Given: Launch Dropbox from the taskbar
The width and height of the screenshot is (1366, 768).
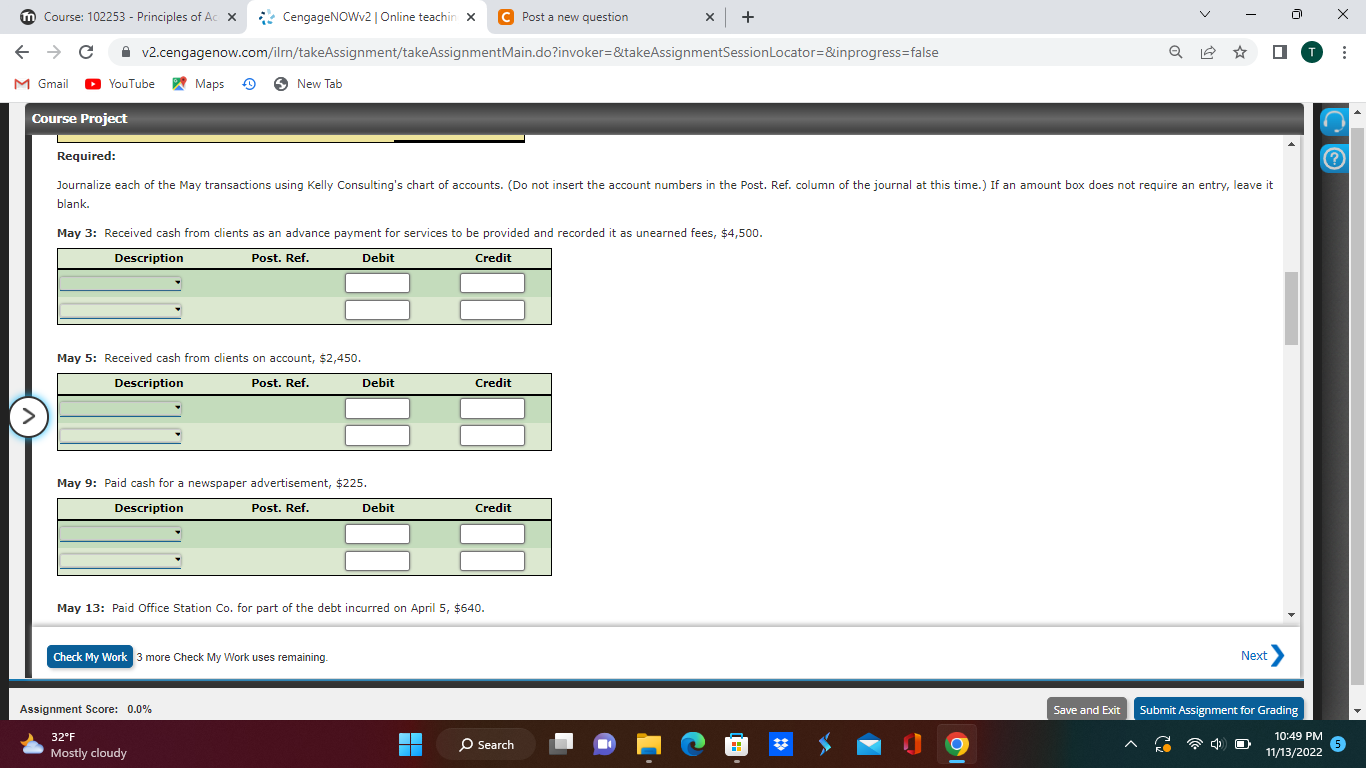Looking at the screenshot, I should (780, 744).
